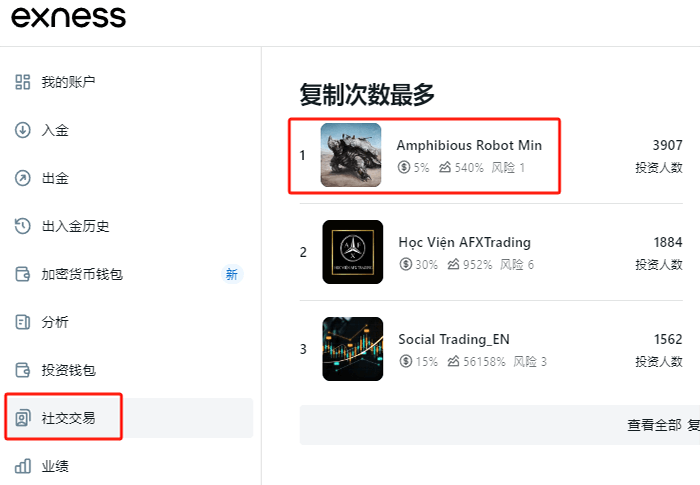Open Học Viện AFXTrading strategy
This screenshot has height=485, width=700.
point(464,242)
